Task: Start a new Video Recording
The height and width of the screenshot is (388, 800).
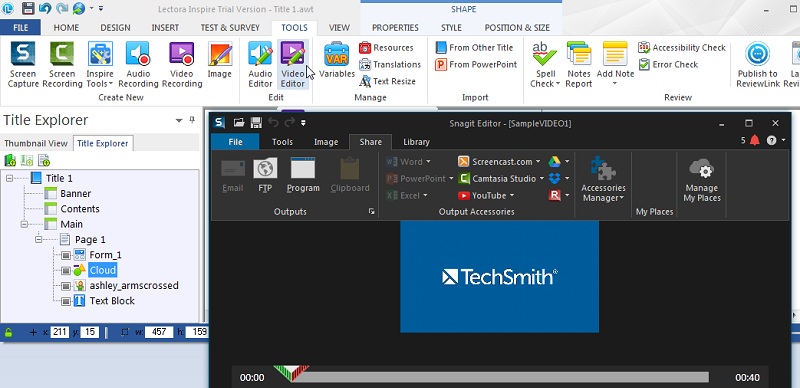Action: 182,64
